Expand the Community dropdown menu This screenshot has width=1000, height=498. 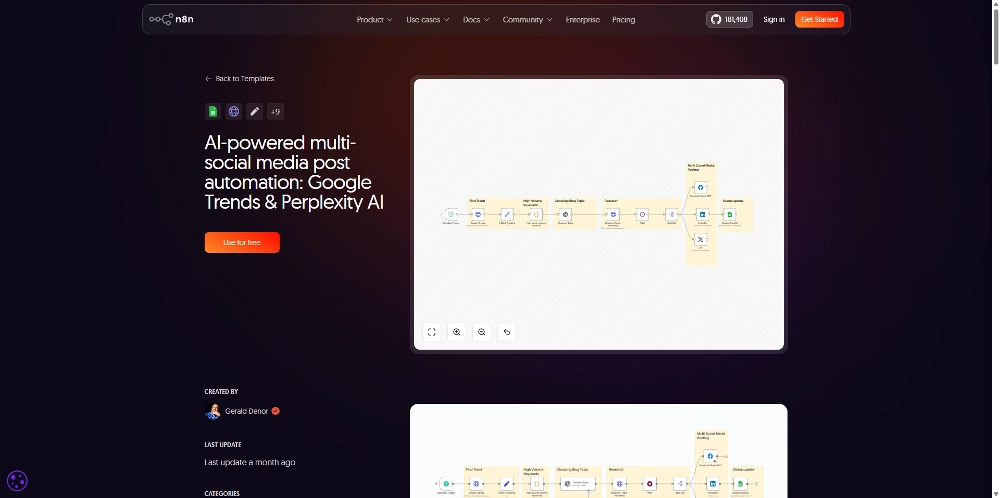coord(527,19)
